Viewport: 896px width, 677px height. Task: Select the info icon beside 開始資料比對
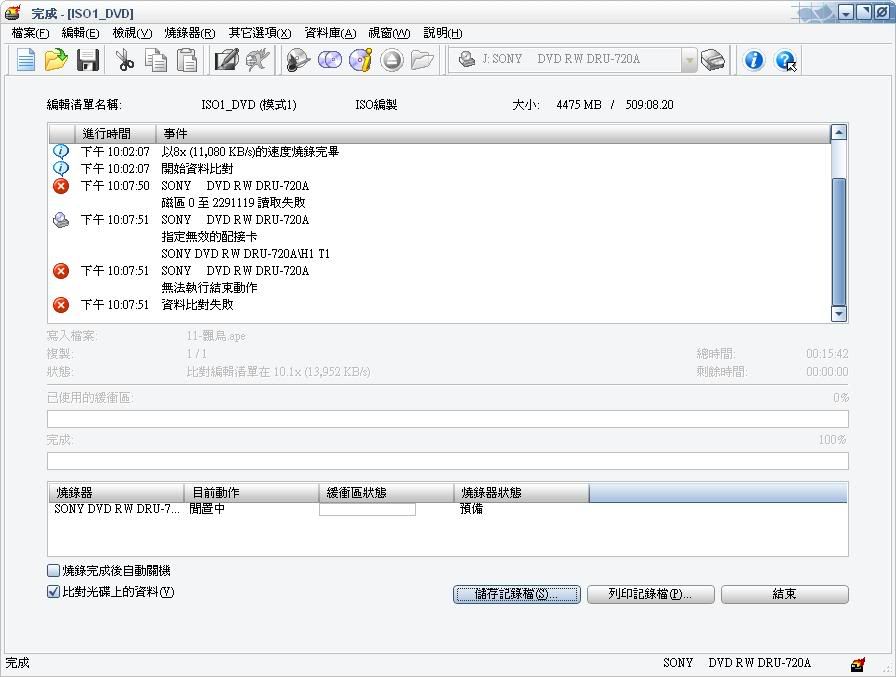[61, 169]
